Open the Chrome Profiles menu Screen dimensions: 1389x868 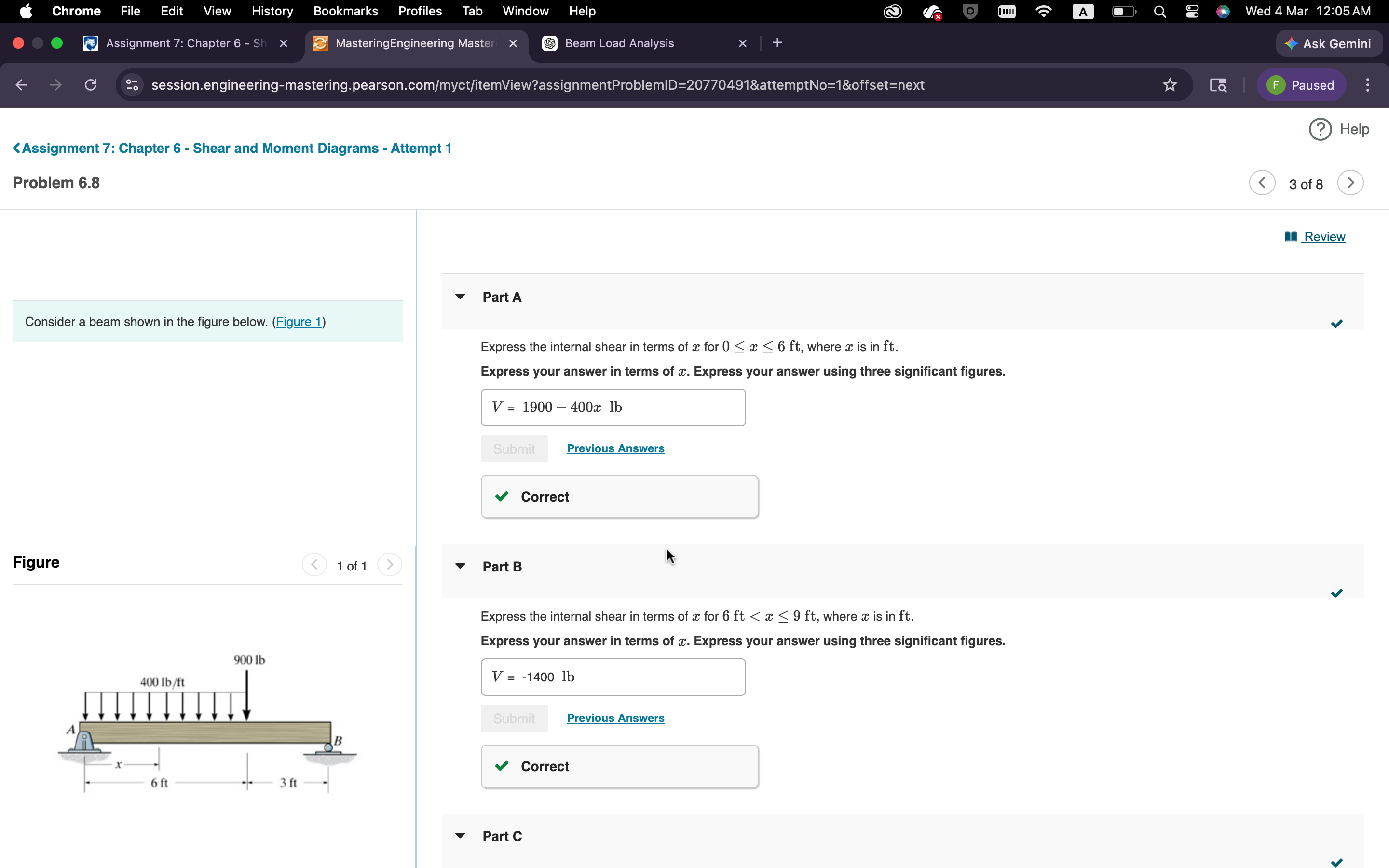pyautogui.click(x=420, y=12)
